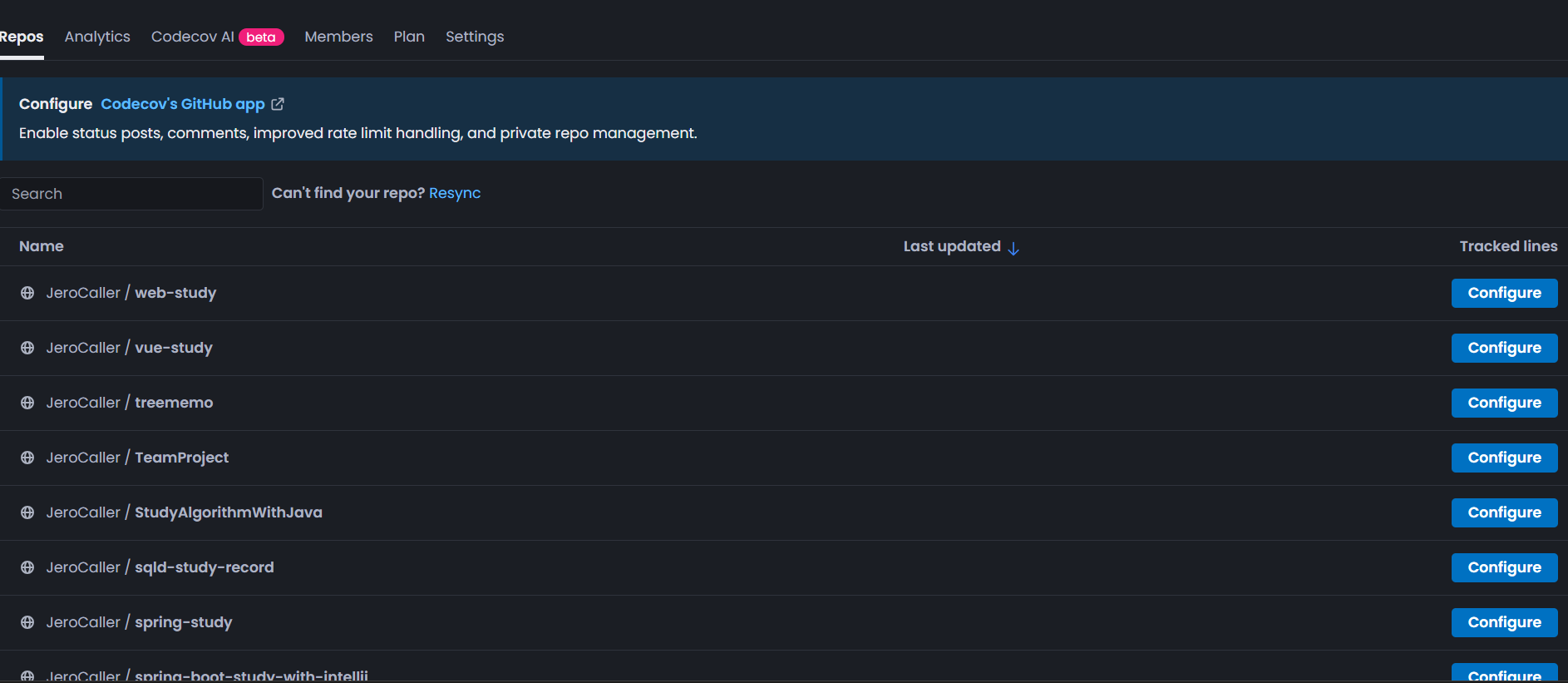
Task: Click the public globe icon for treememo
Action: tap(27, 403)
